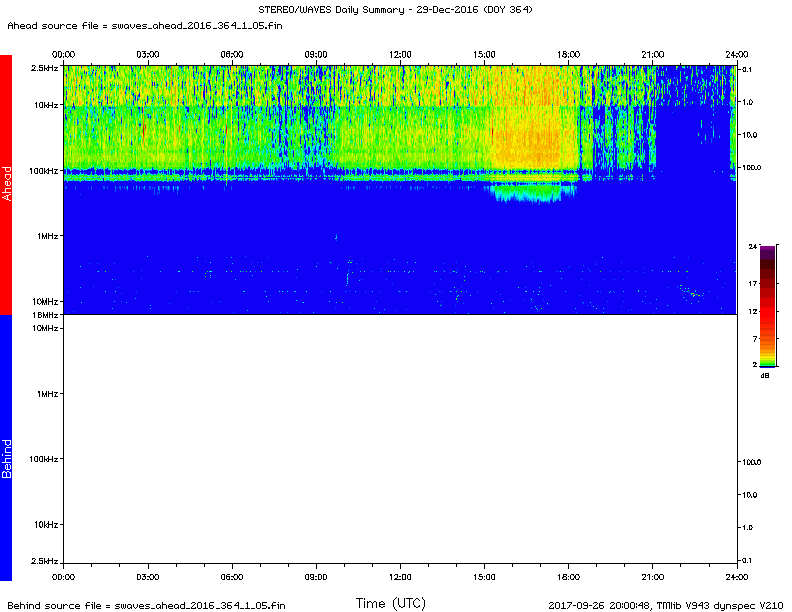Click the 06:00 tick on the bottom time axis
This screenshot has width=792, height=612.
tap(231, 576)
